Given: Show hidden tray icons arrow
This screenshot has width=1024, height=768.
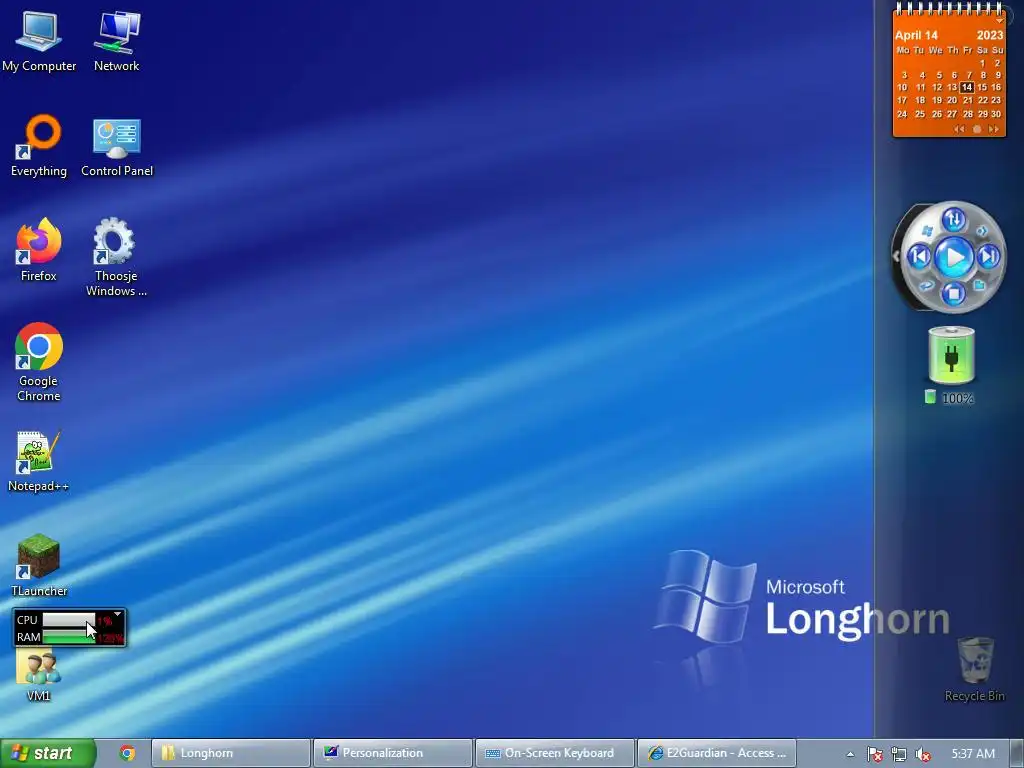Looking at the screenshot, I should (850, 754).
